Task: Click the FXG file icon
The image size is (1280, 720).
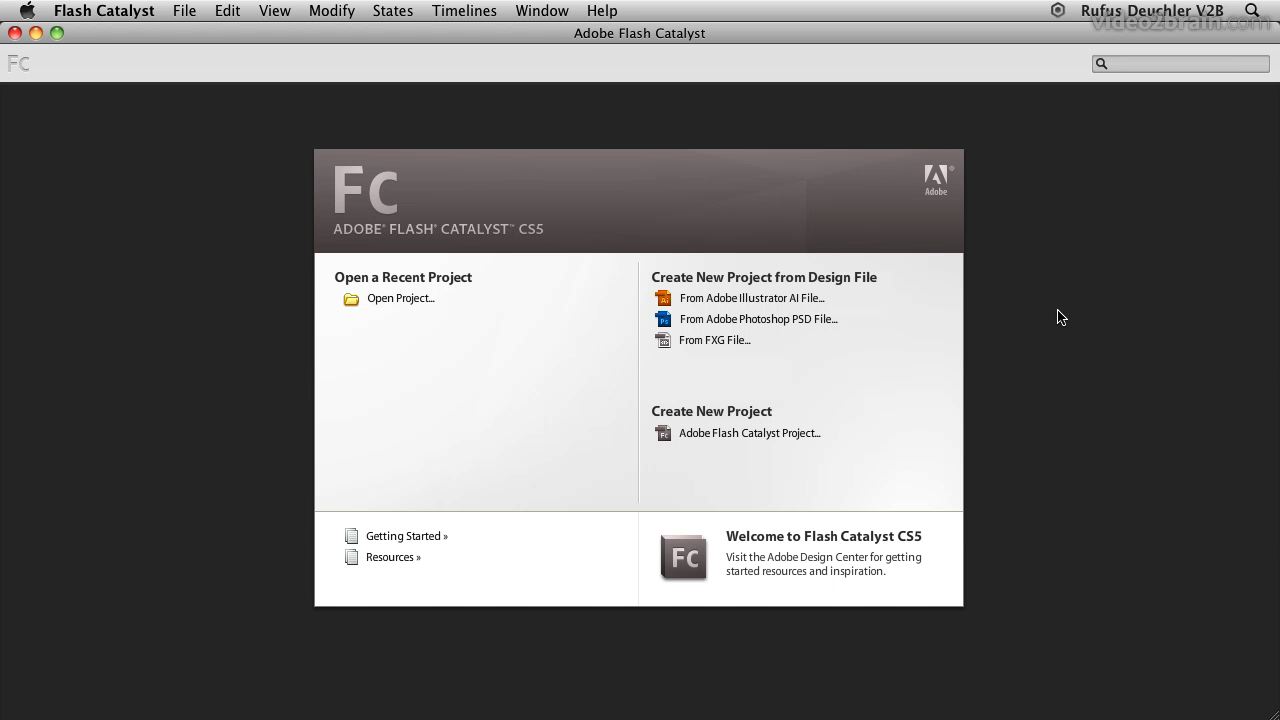Action: [x=663, y=340]
